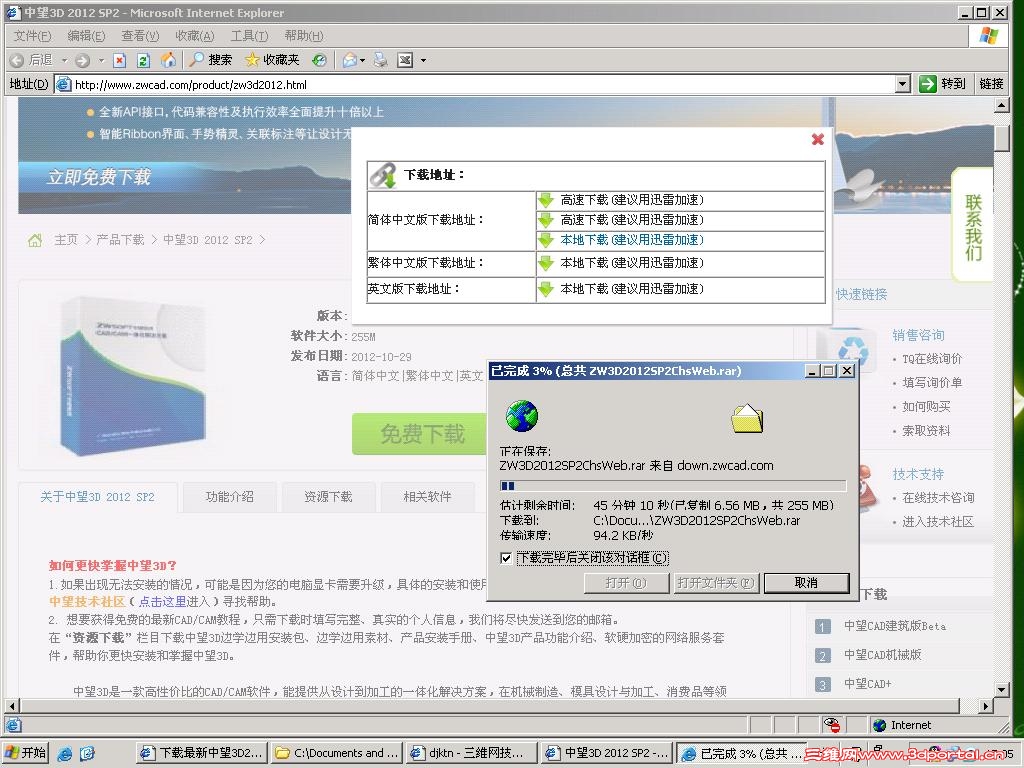Click the Start (开始) button
The image size is (1024, 768).
25,753
